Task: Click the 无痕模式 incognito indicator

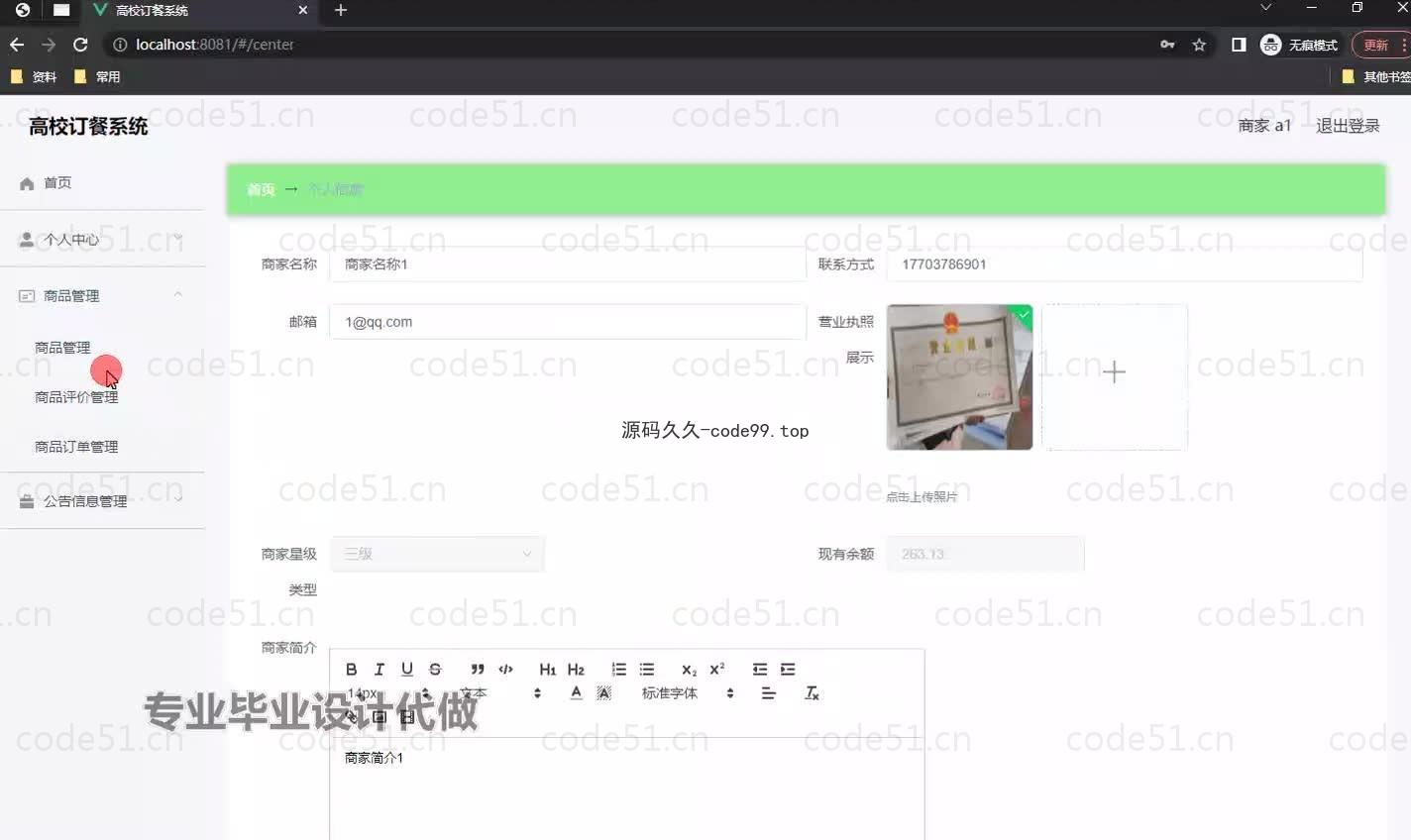Action: pyautogui.click(x=1299, y=45)
